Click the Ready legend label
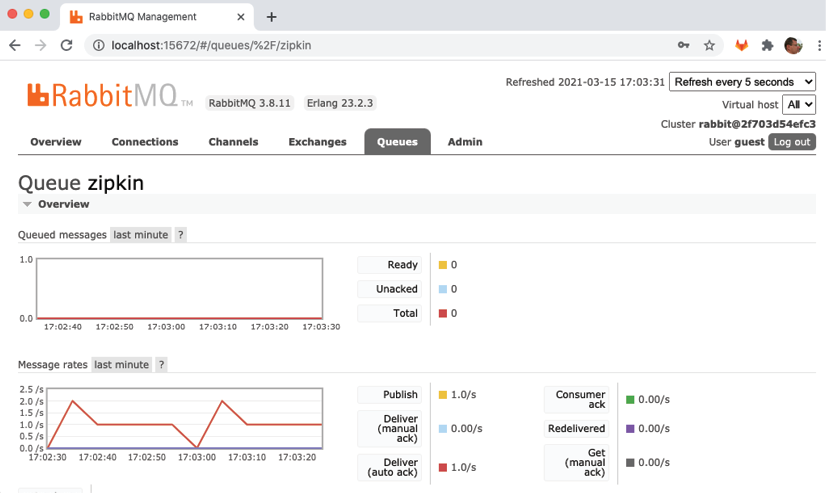 pyautogui.click(x=389, y=264)
